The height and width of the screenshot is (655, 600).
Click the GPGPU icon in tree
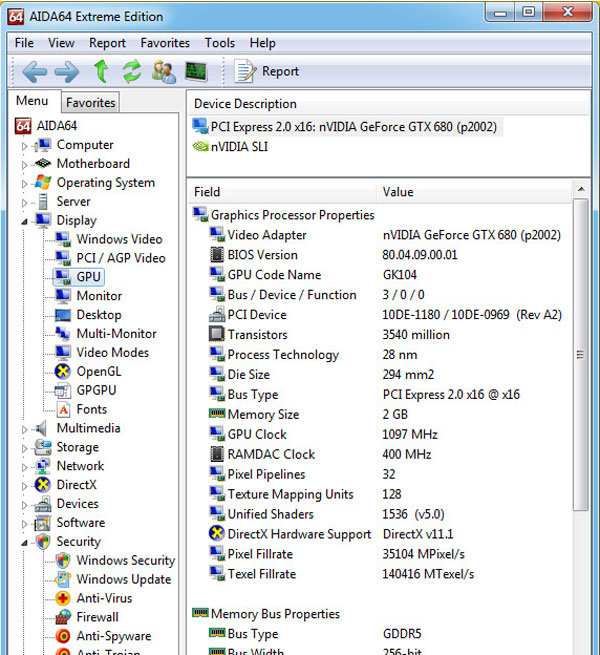pos(63,391)
